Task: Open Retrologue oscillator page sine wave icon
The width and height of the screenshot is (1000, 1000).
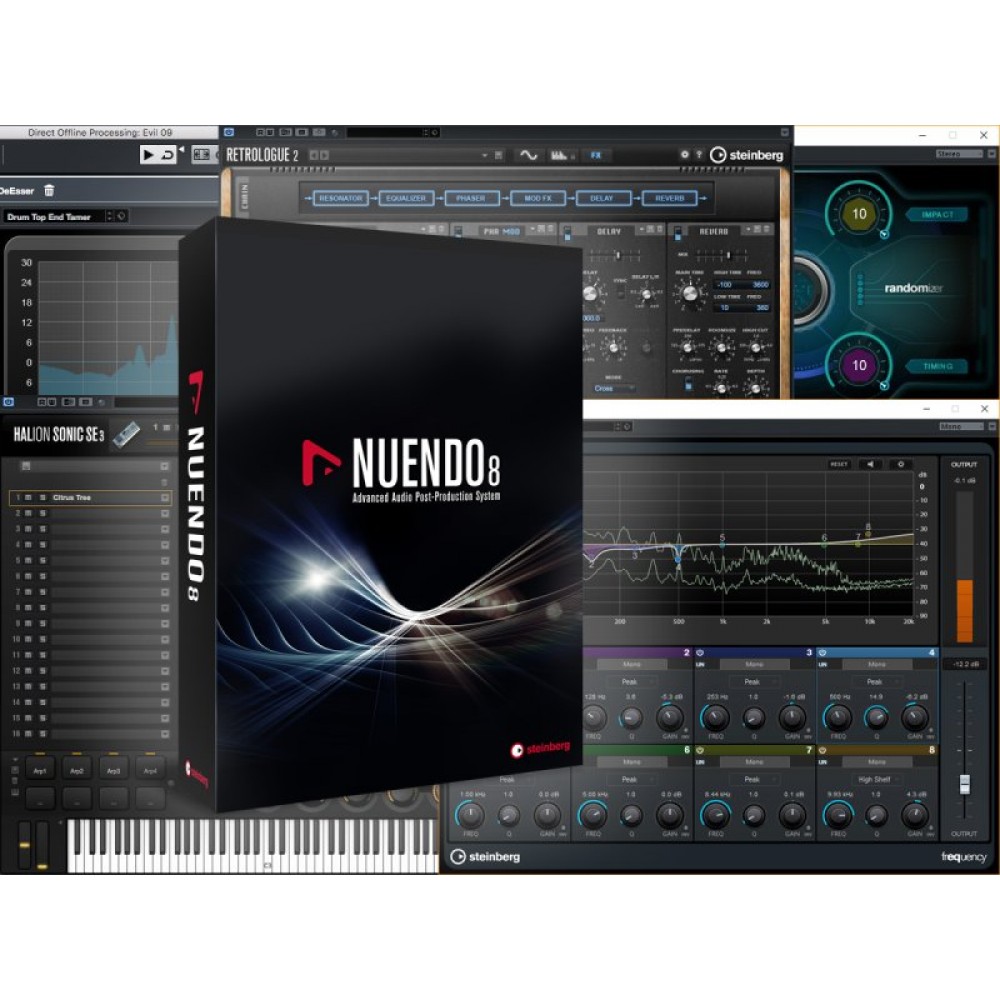Action: (528, 155)
